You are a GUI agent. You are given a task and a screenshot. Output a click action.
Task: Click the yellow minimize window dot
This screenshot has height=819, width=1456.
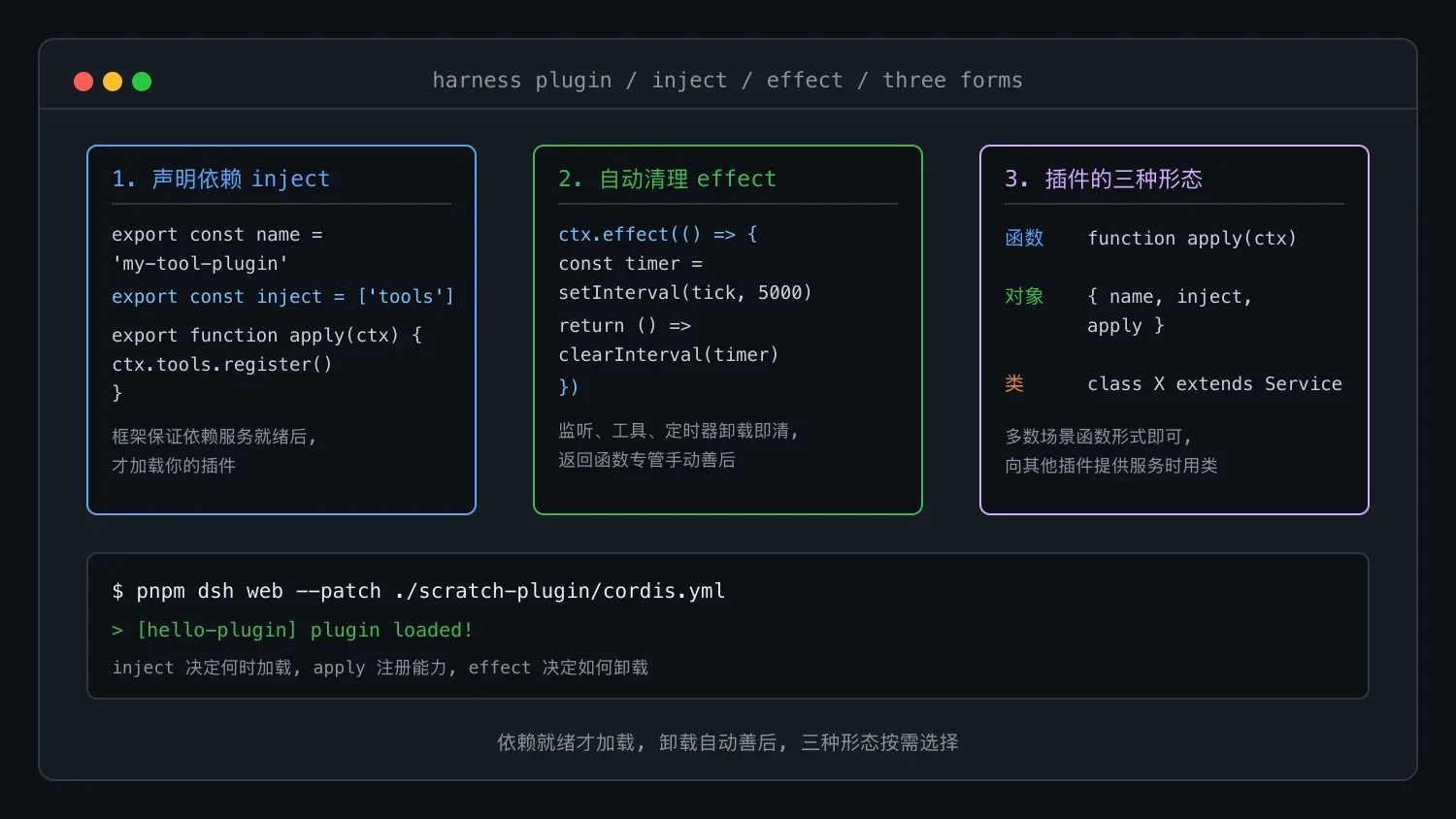(113, 82)
